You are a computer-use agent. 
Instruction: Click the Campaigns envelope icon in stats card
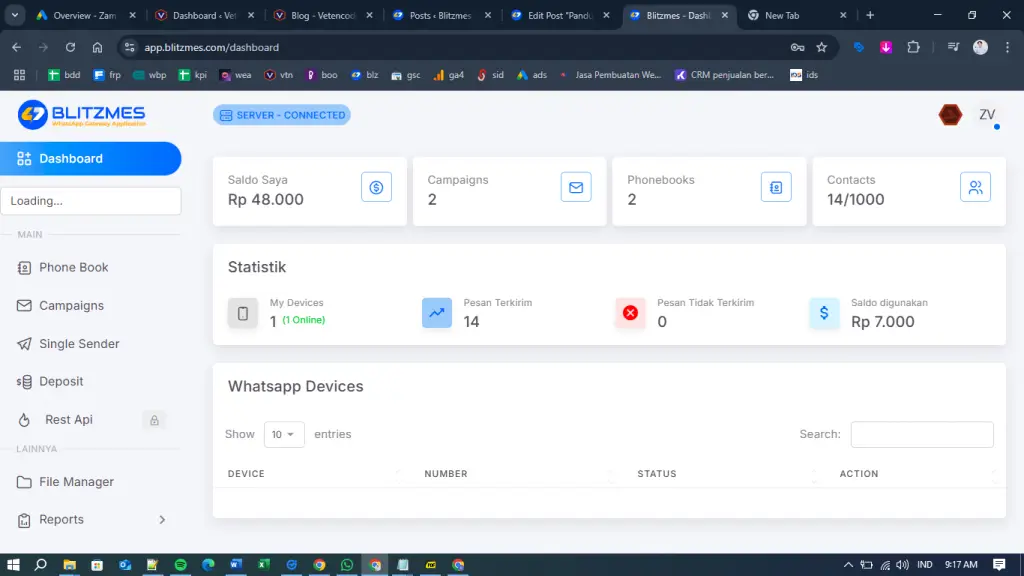pos(576,187)
